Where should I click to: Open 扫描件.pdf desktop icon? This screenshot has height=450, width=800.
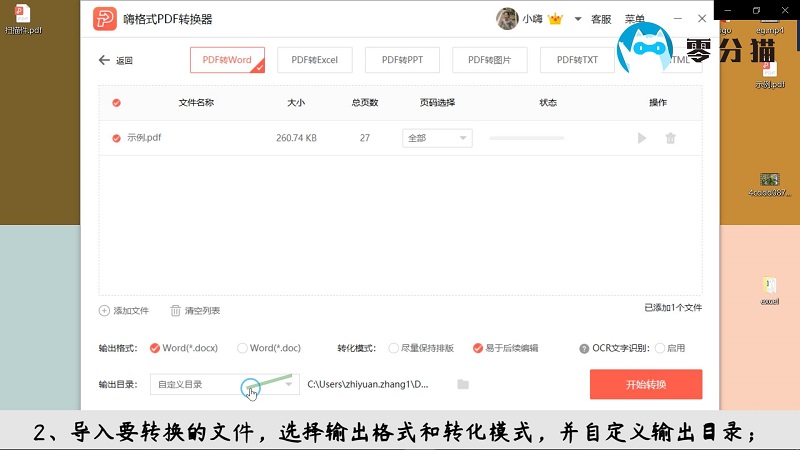click(23, 19)
